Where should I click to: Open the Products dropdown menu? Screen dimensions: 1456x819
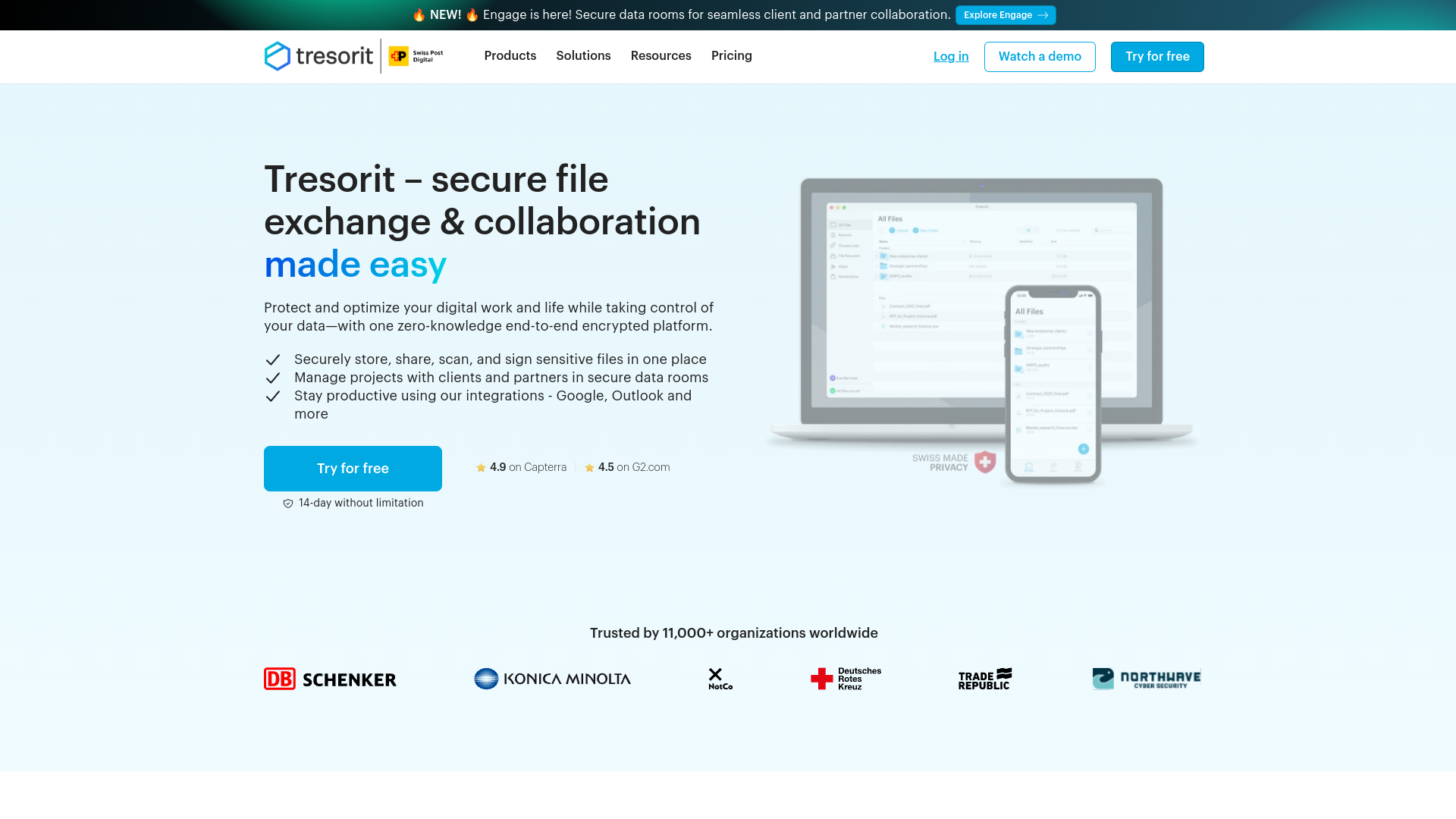510,56
